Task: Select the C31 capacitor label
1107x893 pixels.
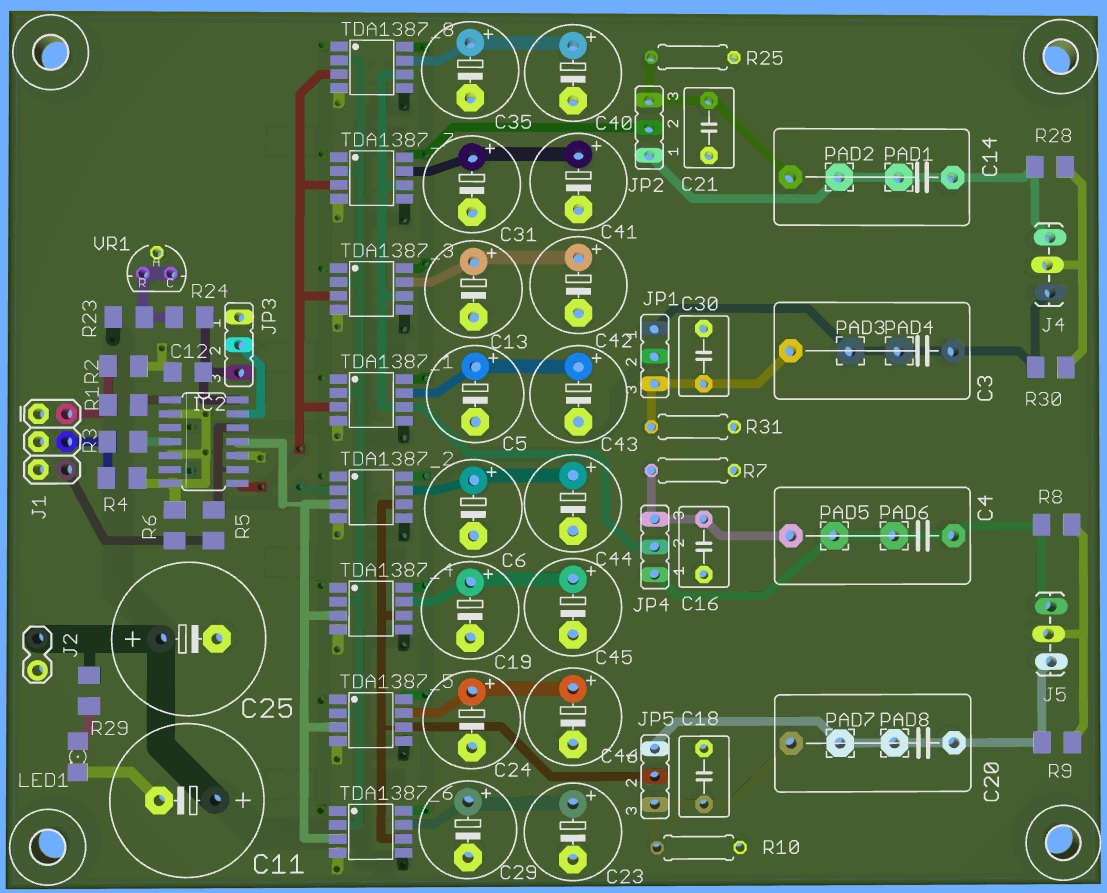Action: coord(518,234)
